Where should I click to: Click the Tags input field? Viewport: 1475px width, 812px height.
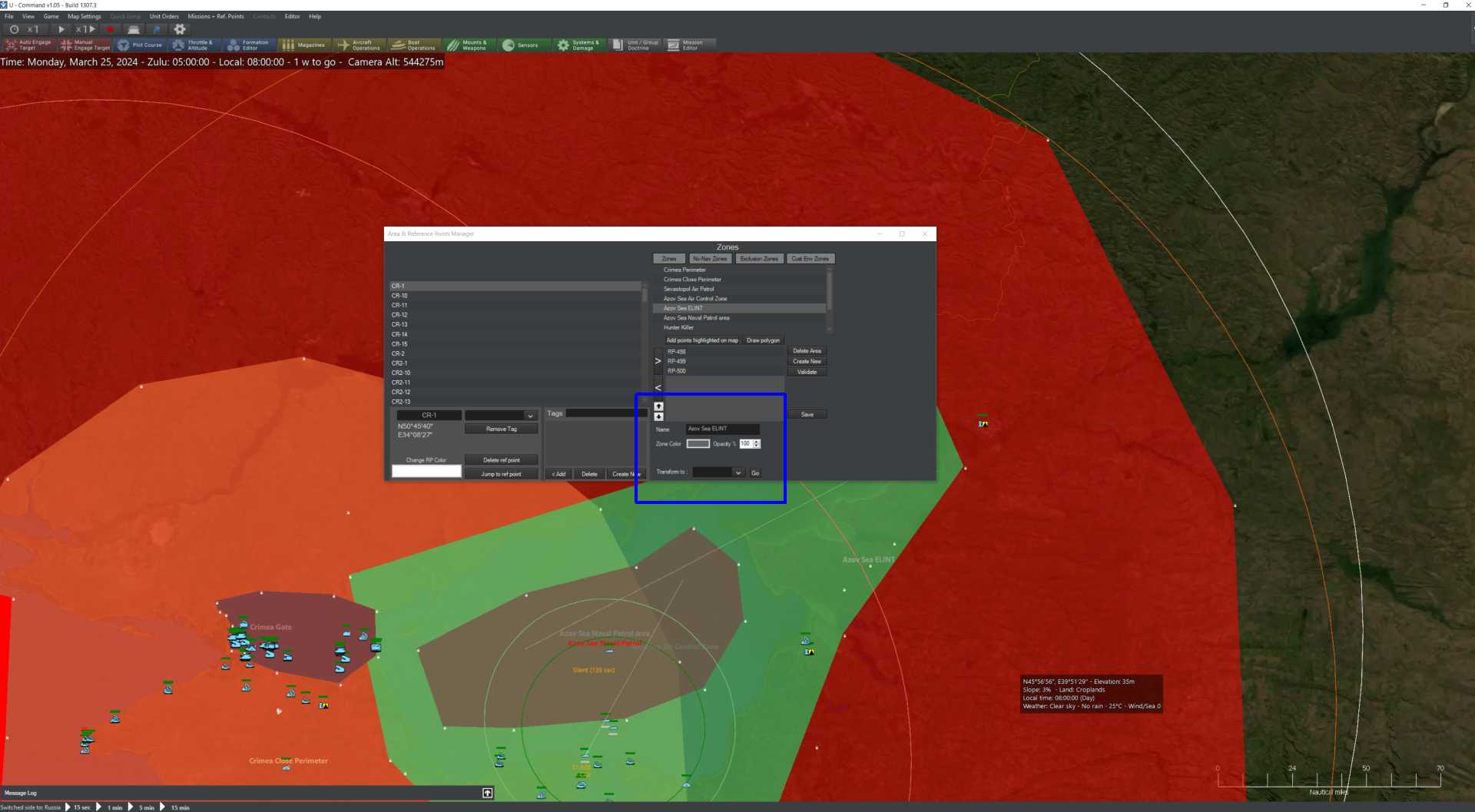pos(606,413)
